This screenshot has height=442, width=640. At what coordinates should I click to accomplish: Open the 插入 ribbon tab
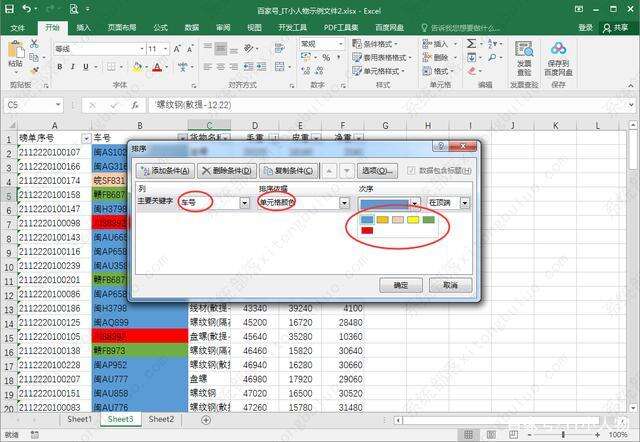pos(84,28)
